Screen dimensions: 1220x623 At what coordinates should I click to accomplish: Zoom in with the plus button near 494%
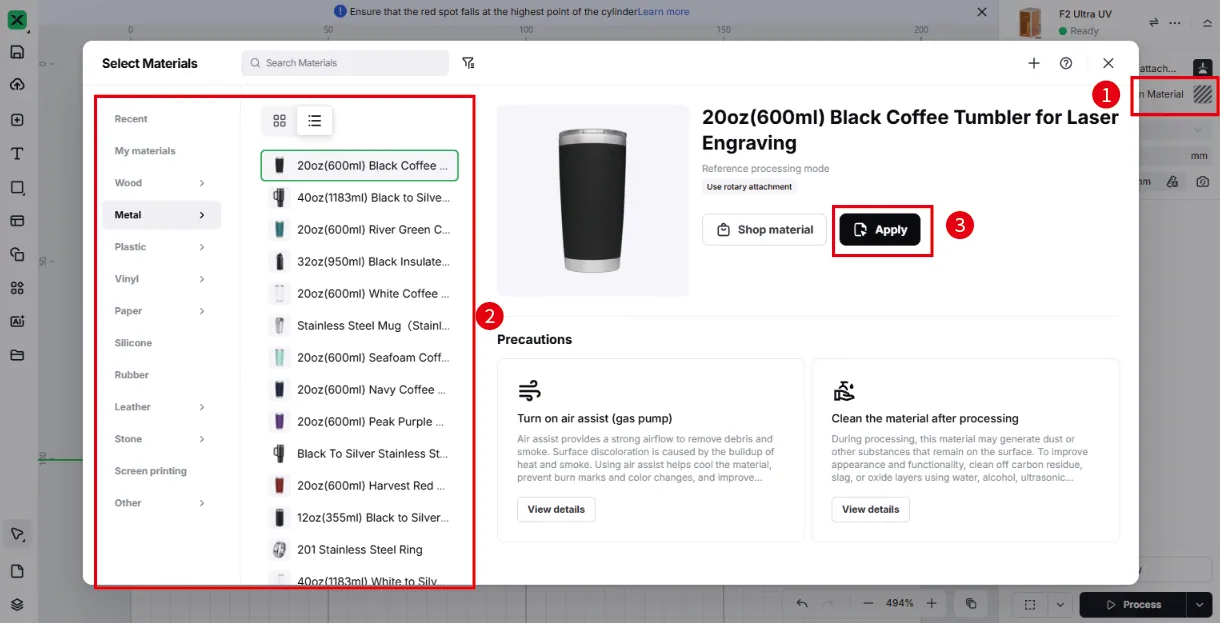931,604
